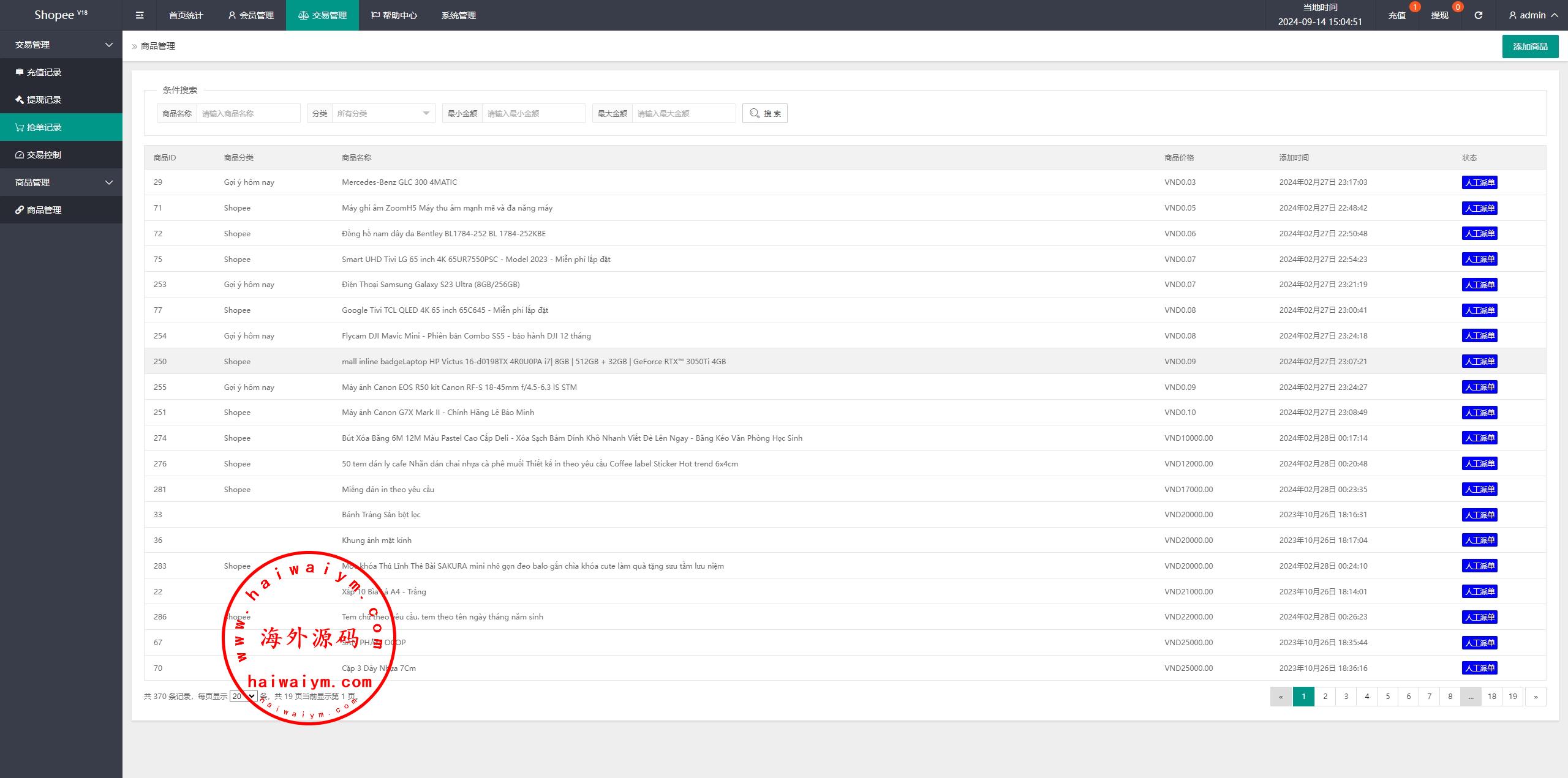The width and height of the screenshot is (1568, 778).
Task: Click 人工派单 for Google Tivi TCL row
Action: (x=1480, y=310)
